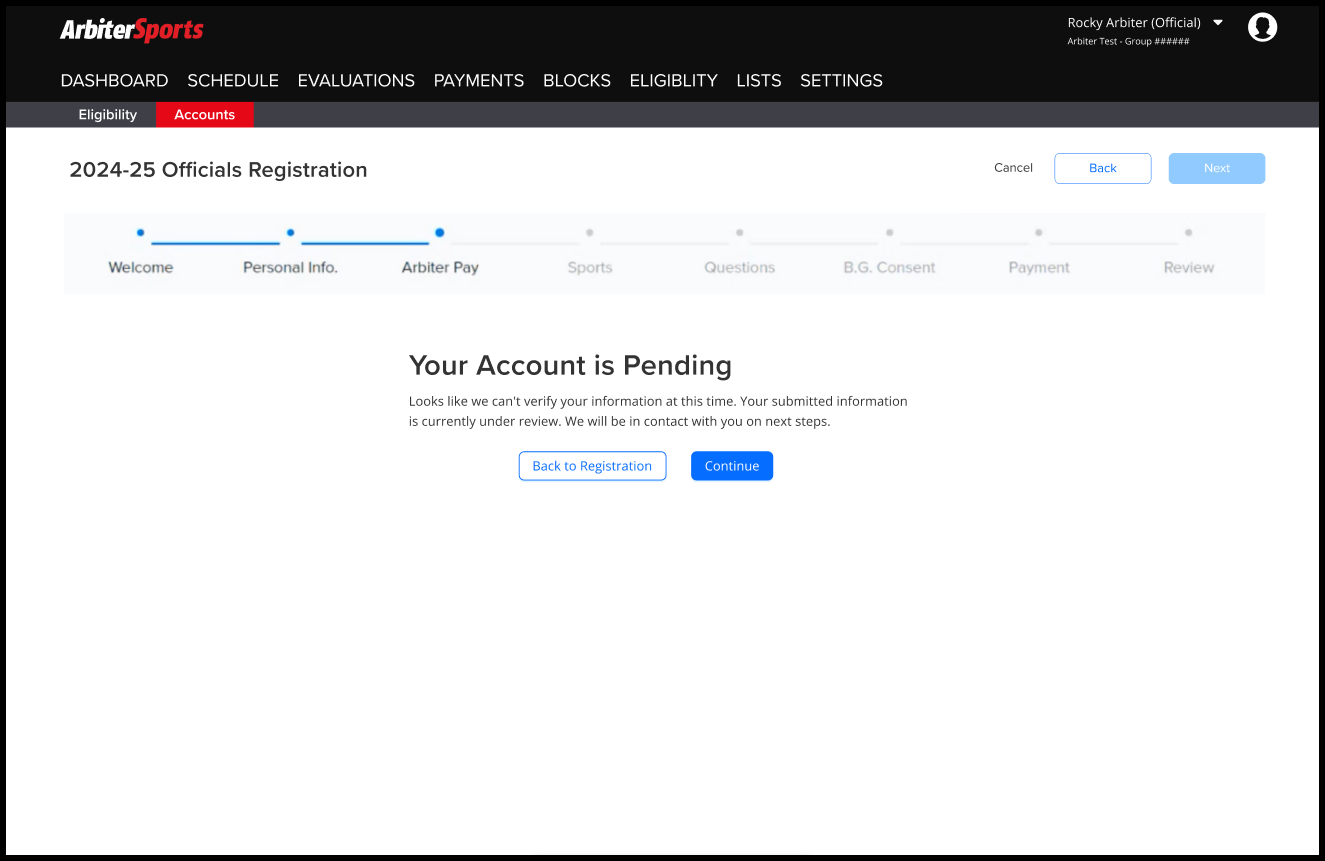Screen dimensions: 1325x861
Task: Select the Sports step indicator dot
Action: pyautogui.click(x=589, y=232)
